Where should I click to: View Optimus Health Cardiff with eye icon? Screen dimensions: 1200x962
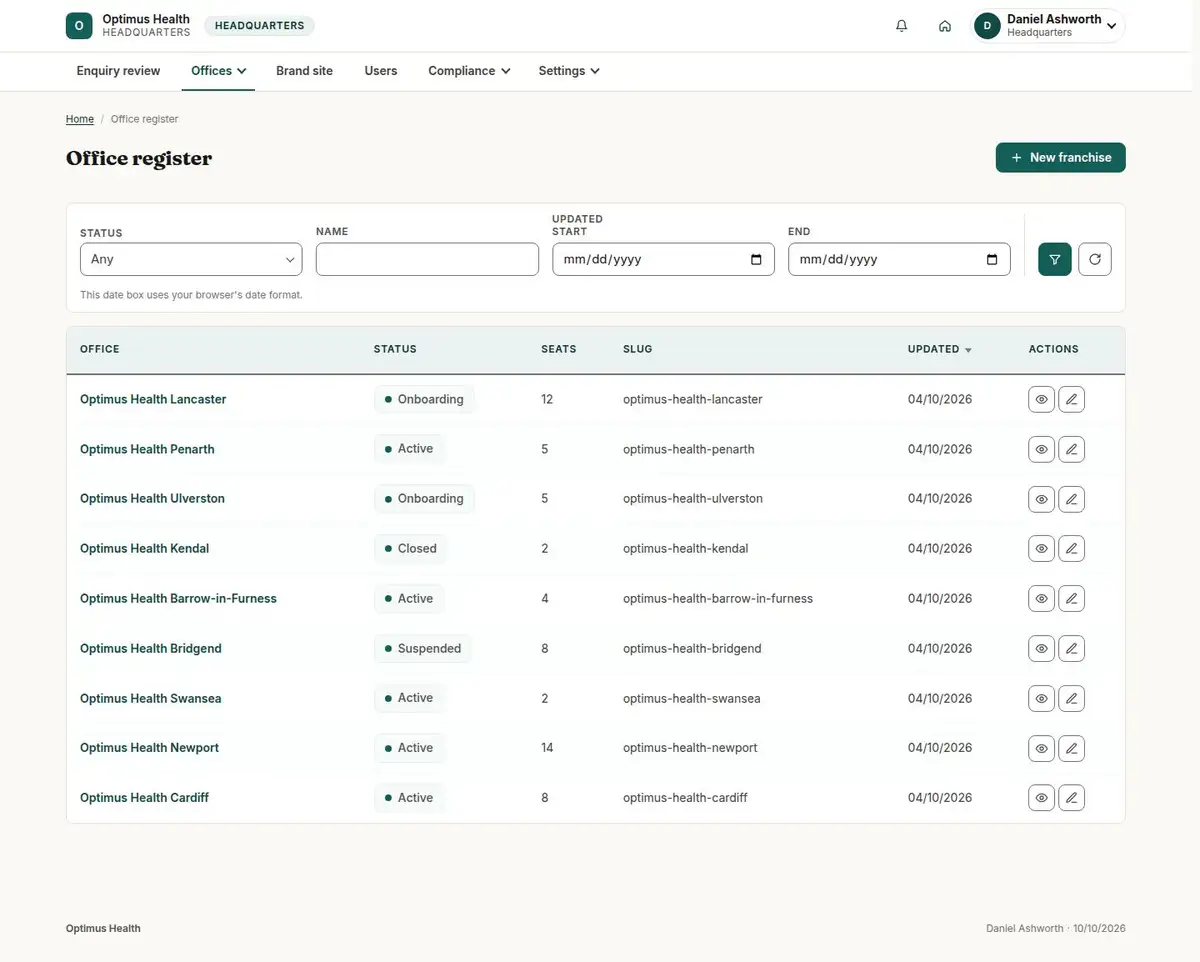[1041, 797]
